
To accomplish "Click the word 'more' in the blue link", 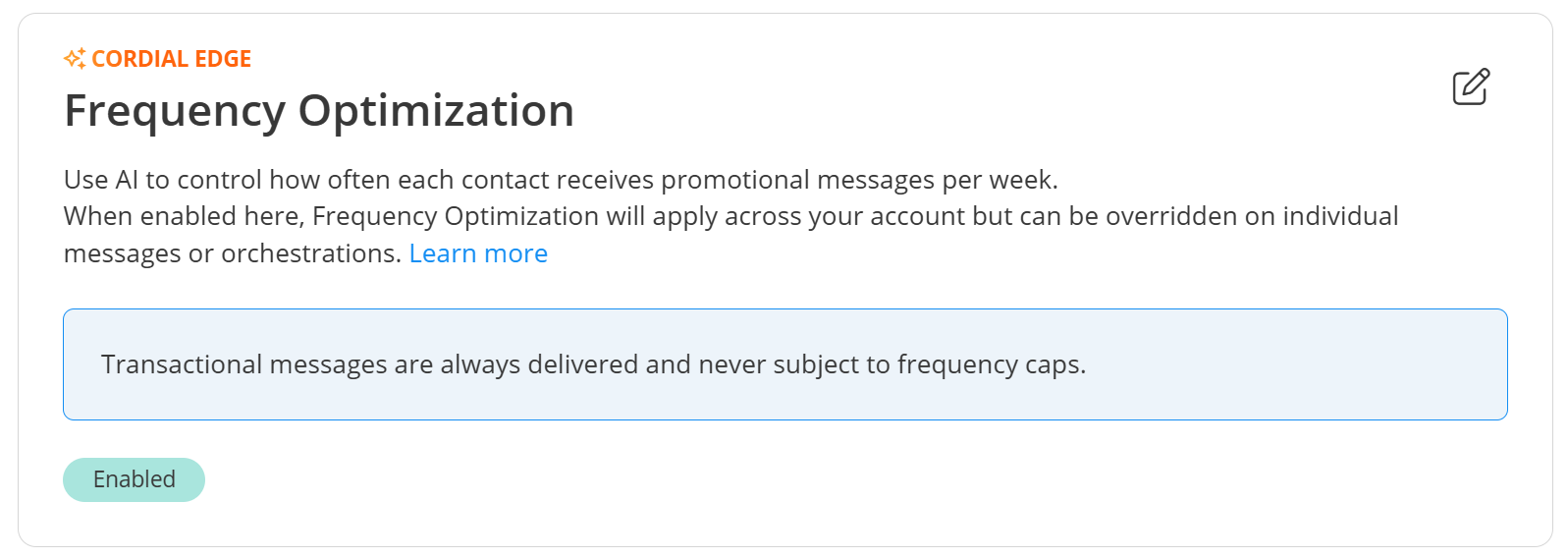I will (515, 253).
